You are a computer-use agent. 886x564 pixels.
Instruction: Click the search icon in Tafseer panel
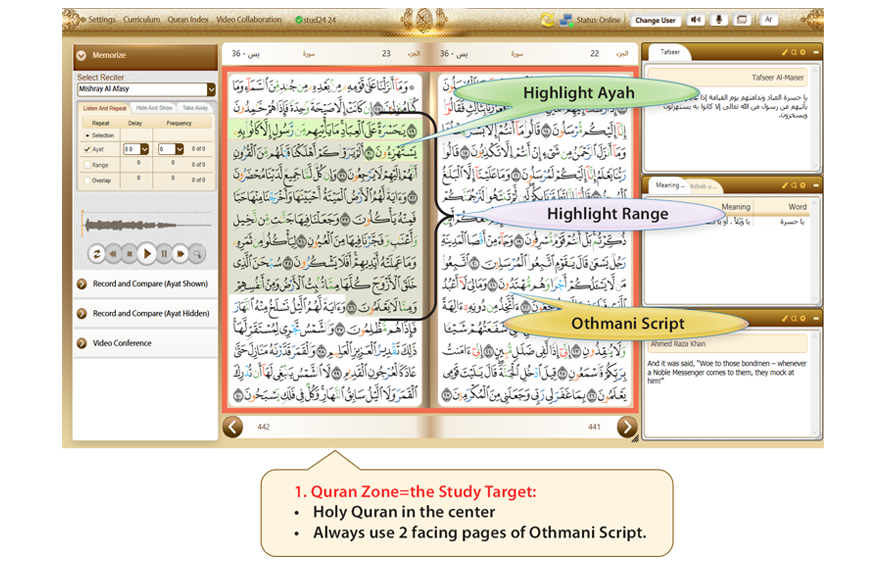point(794,52)
